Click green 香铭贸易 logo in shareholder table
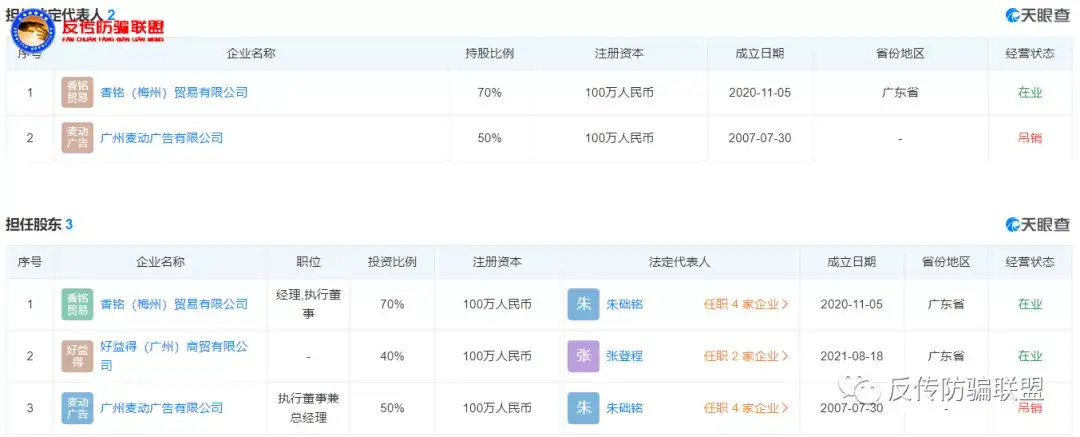Image resolution: width=1080 pixels, height=437 pixels. tap(77, 304)
